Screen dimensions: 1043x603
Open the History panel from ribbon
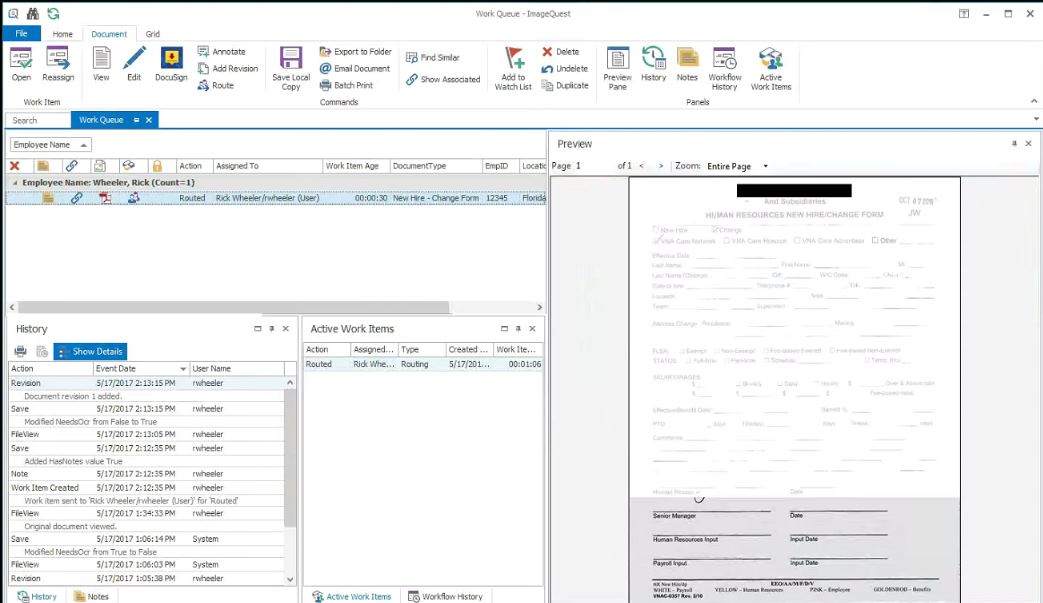tap(653, 64)
